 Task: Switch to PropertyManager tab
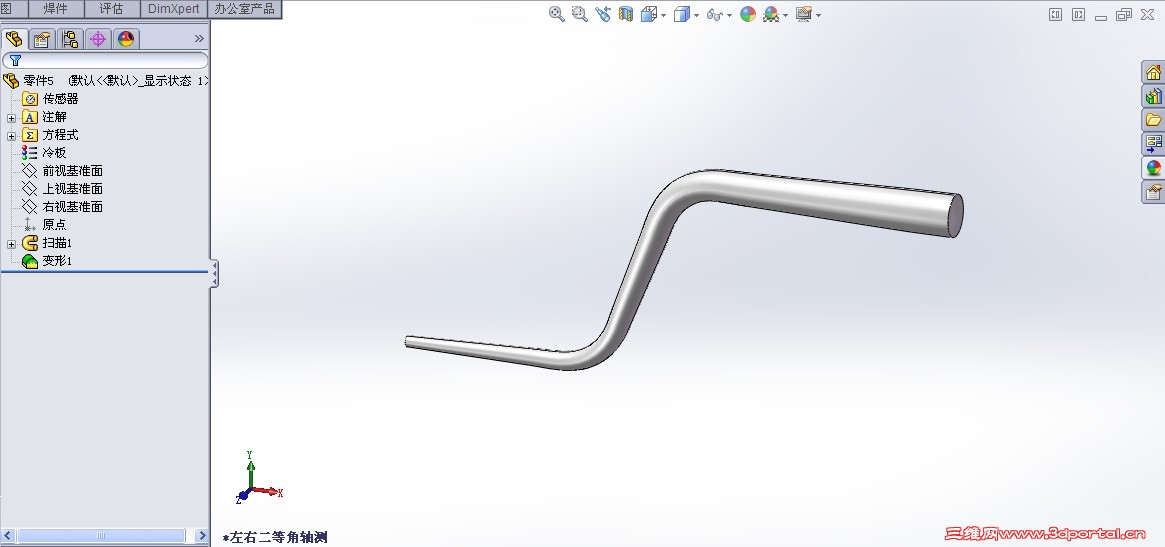[42, 39]
